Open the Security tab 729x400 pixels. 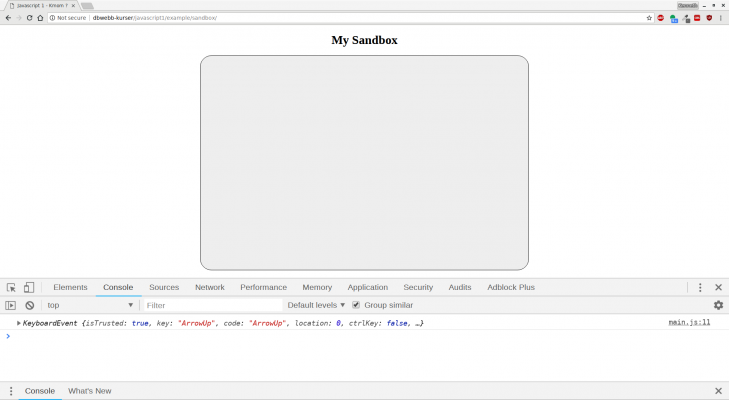coord(418,287)
